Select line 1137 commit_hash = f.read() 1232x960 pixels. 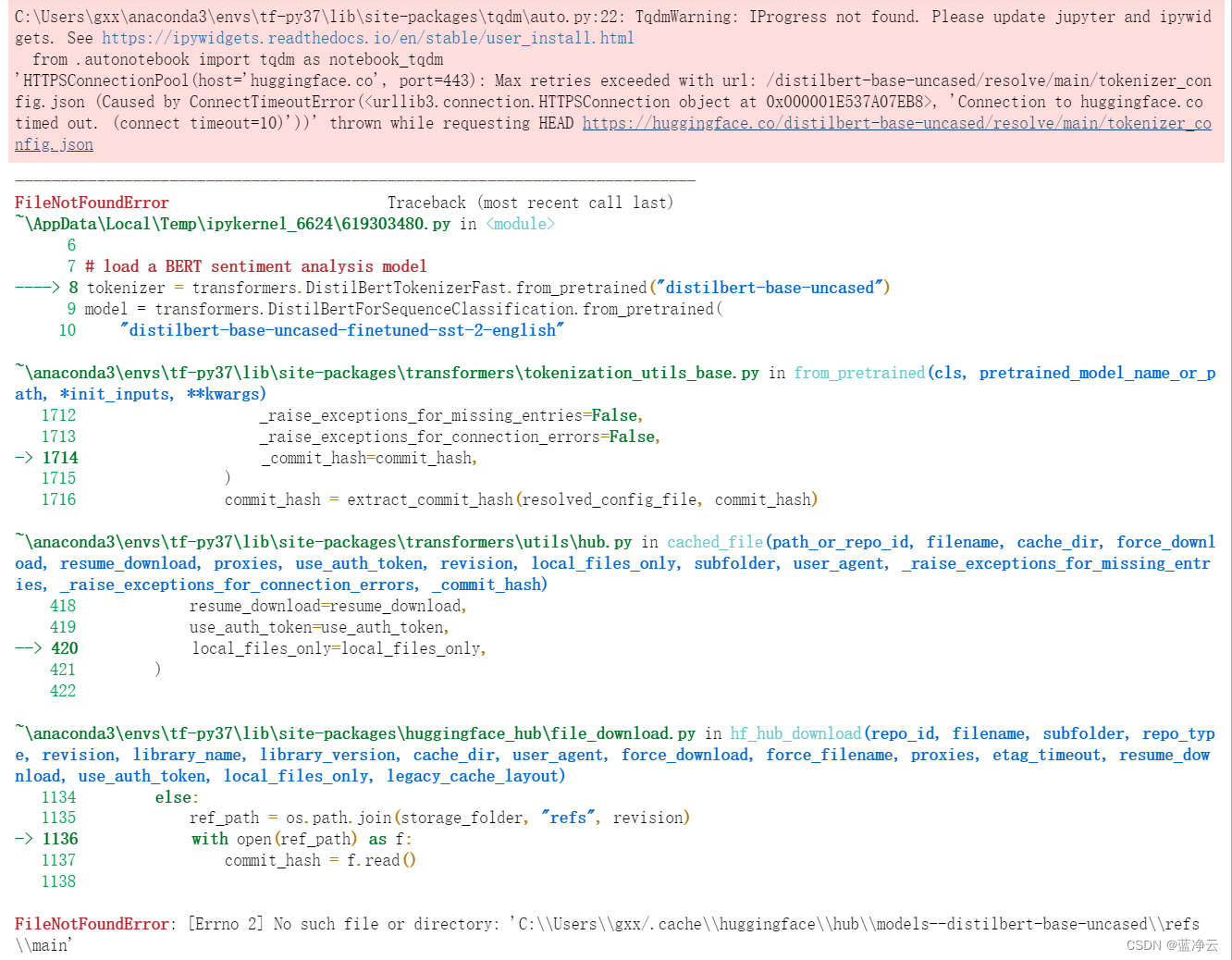321,860
